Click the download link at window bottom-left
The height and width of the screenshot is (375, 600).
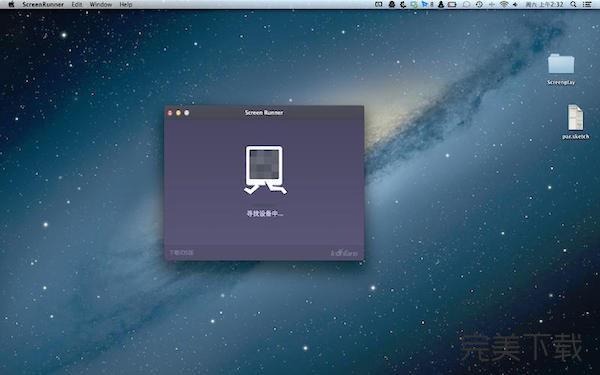(x=181, y=253)
